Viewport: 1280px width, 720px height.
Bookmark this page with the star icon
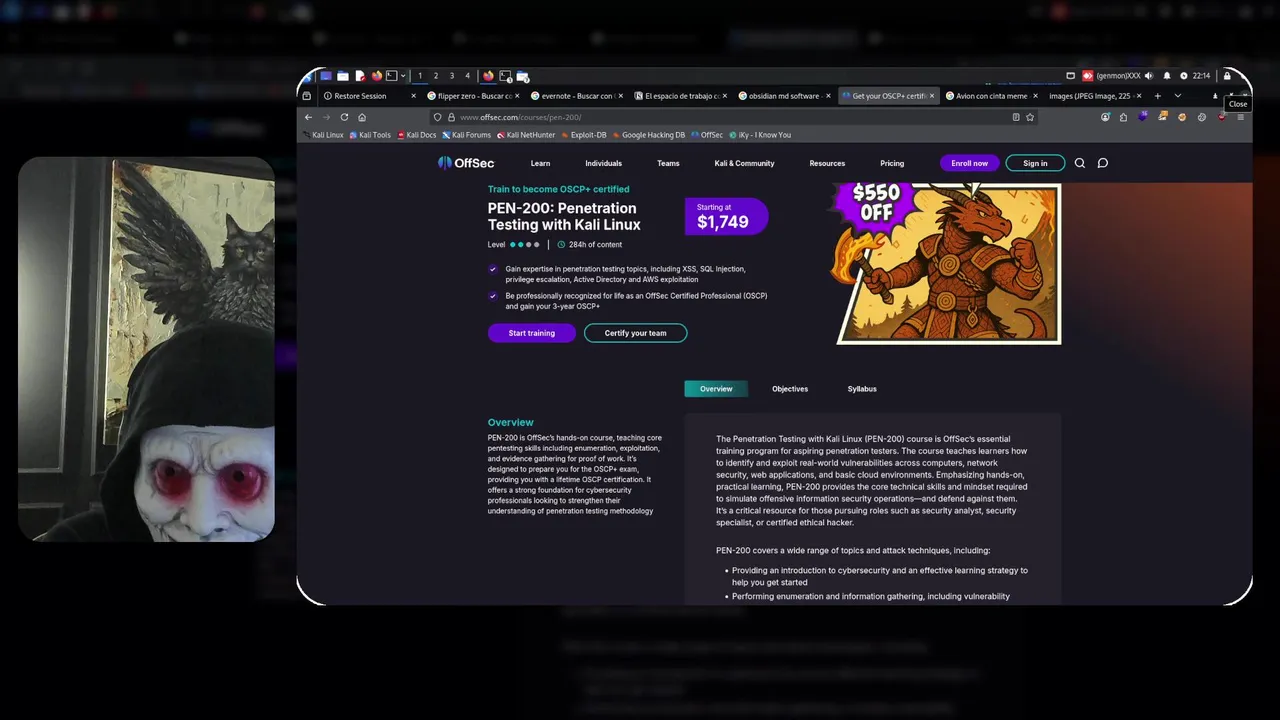(1030, 117)
